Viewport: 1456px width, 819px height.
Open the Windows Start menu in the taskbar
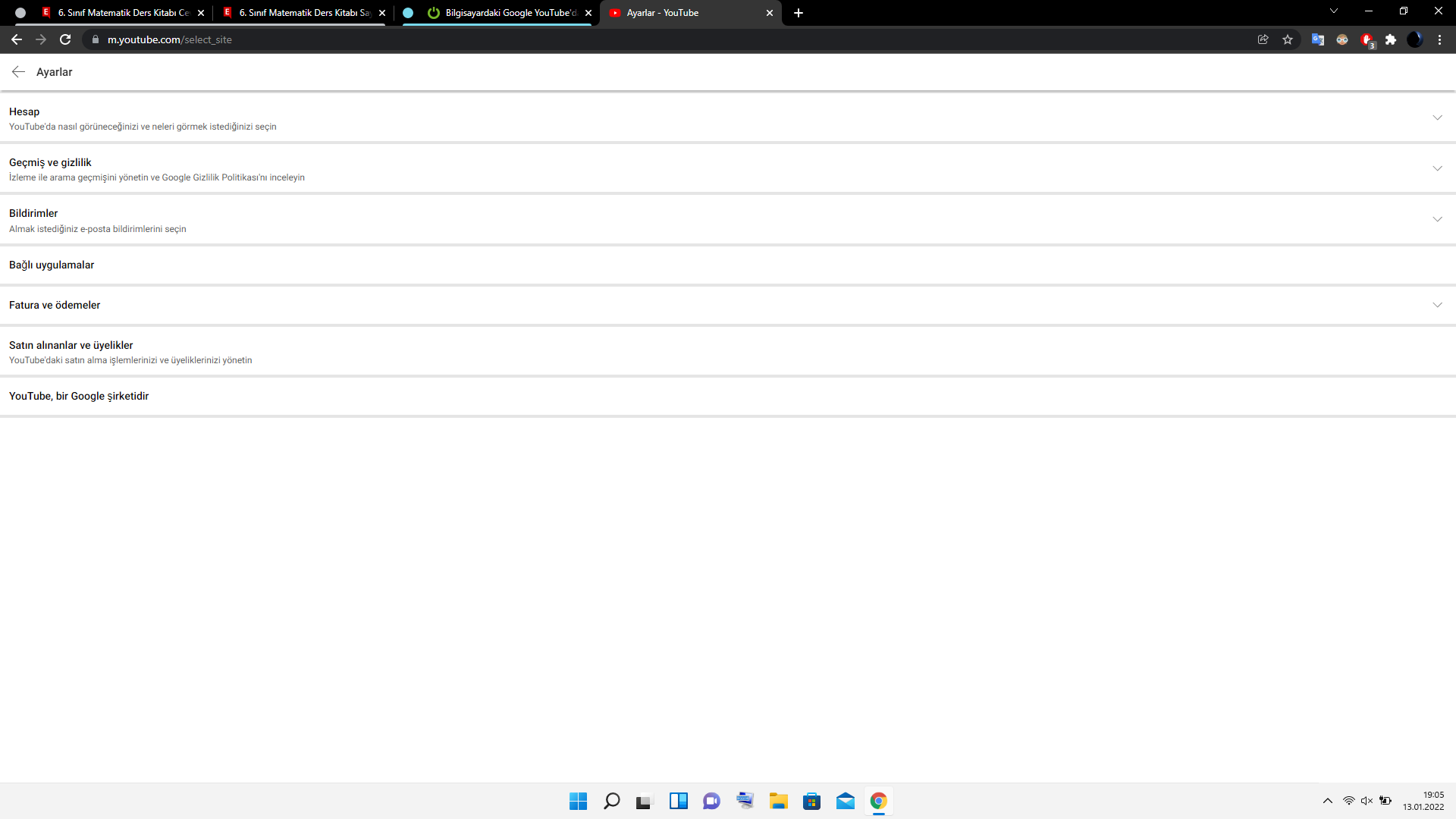[578, 801]
